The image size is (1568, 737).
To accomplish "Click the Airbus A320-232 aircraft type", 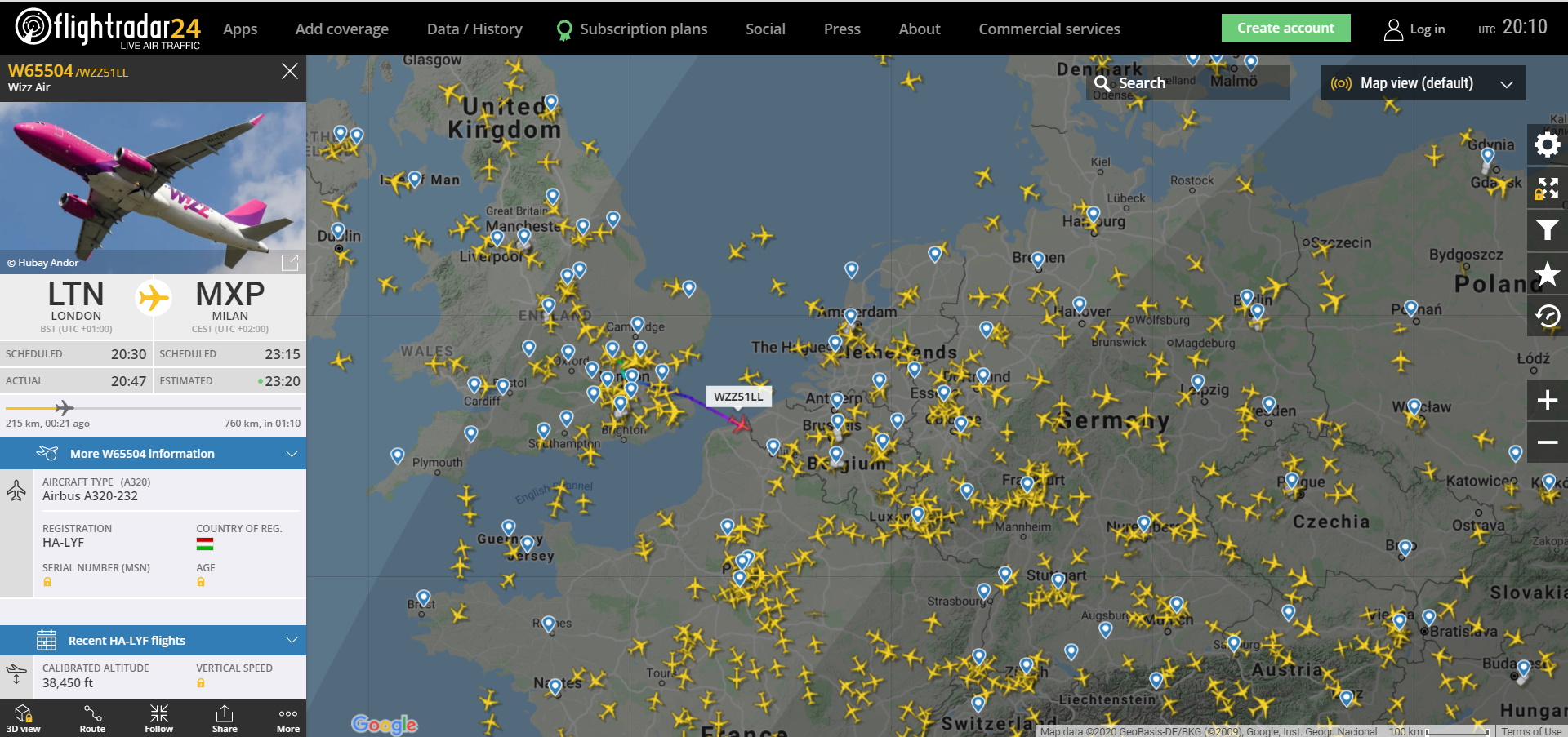I will (x=90, y=496).
